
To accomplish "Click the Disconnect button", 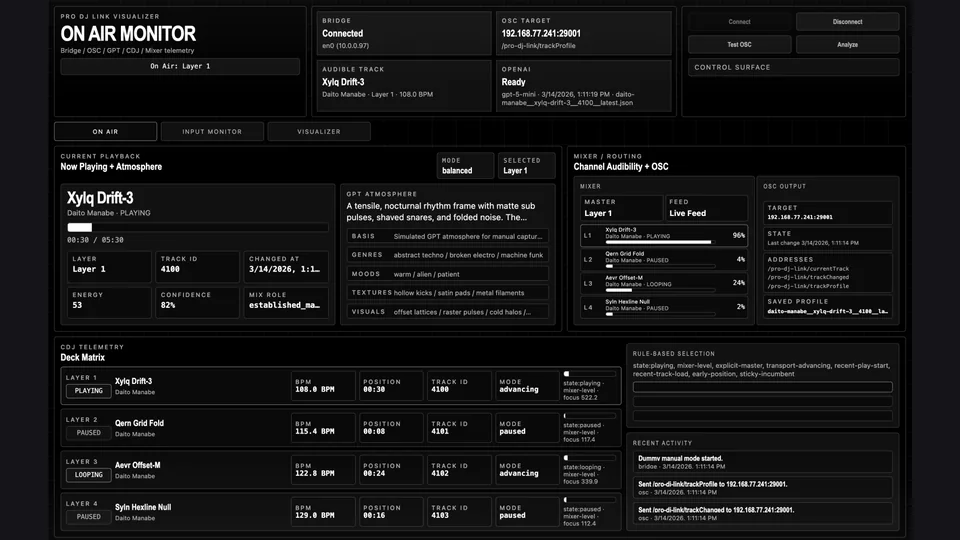I will [847, 21].
